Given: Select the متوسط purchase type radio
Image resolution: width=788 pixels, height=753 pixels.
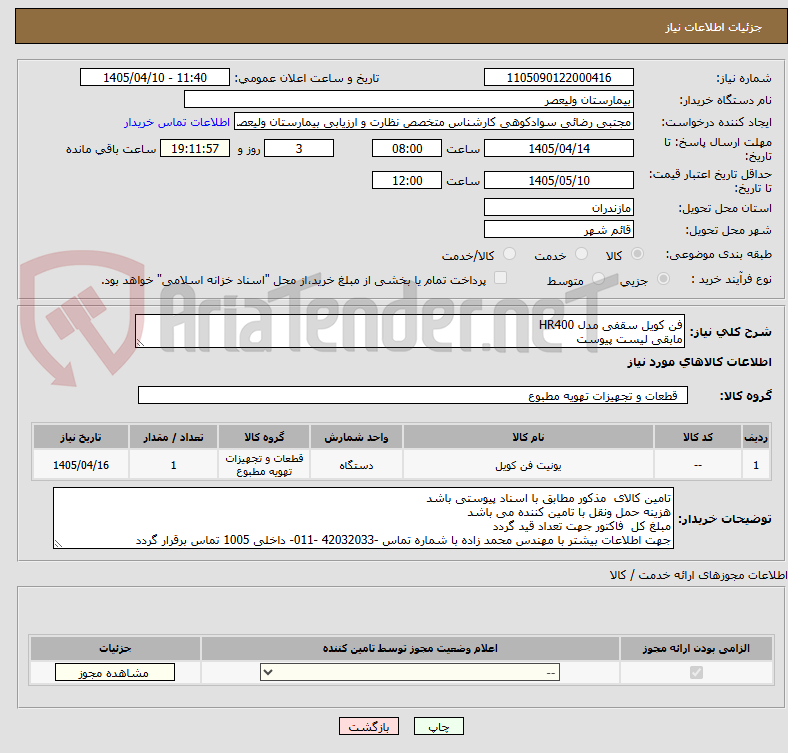Looking at the screenshot, I should pos(598,278).
